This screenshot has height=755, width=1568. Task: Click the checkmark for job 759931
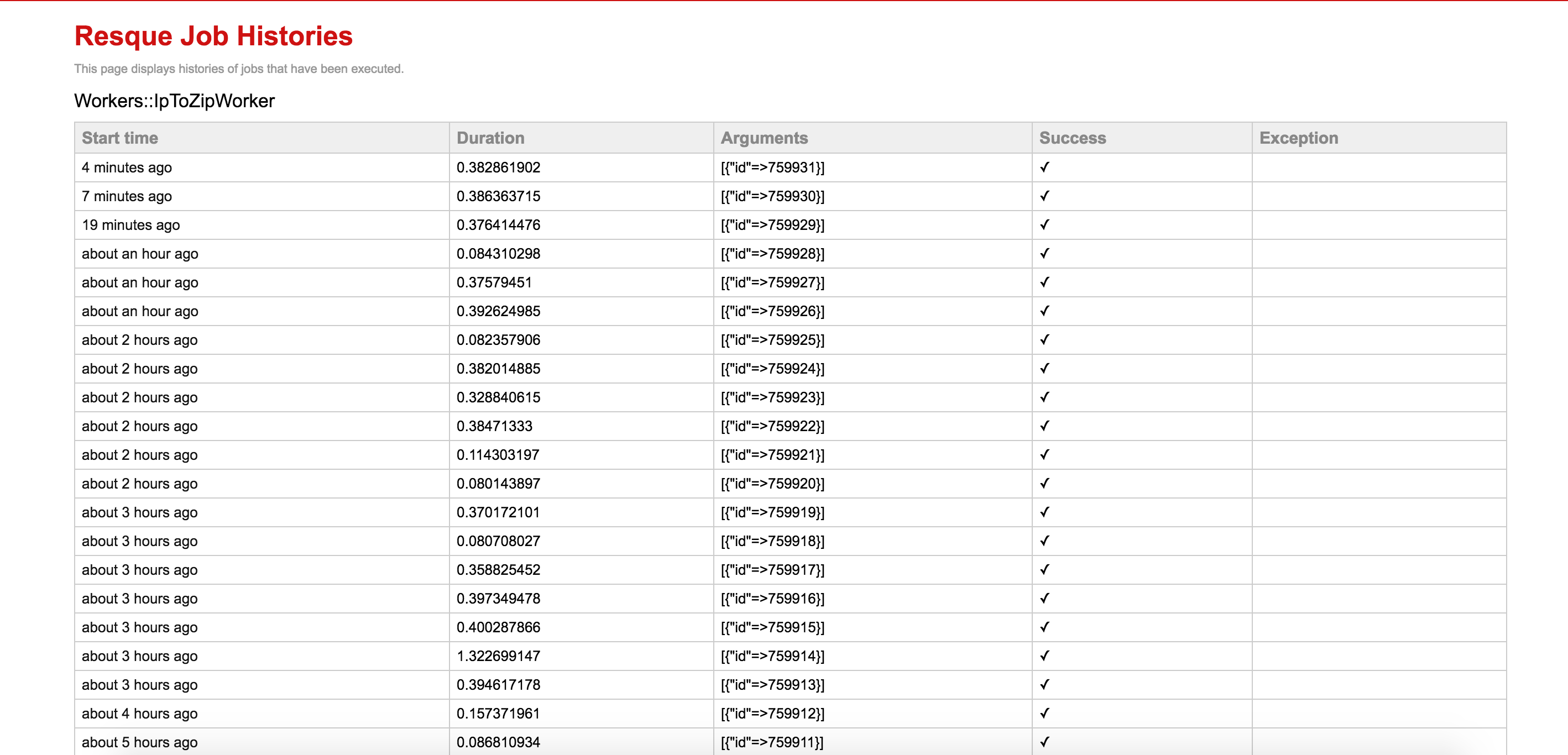[x=1044, y=167]
